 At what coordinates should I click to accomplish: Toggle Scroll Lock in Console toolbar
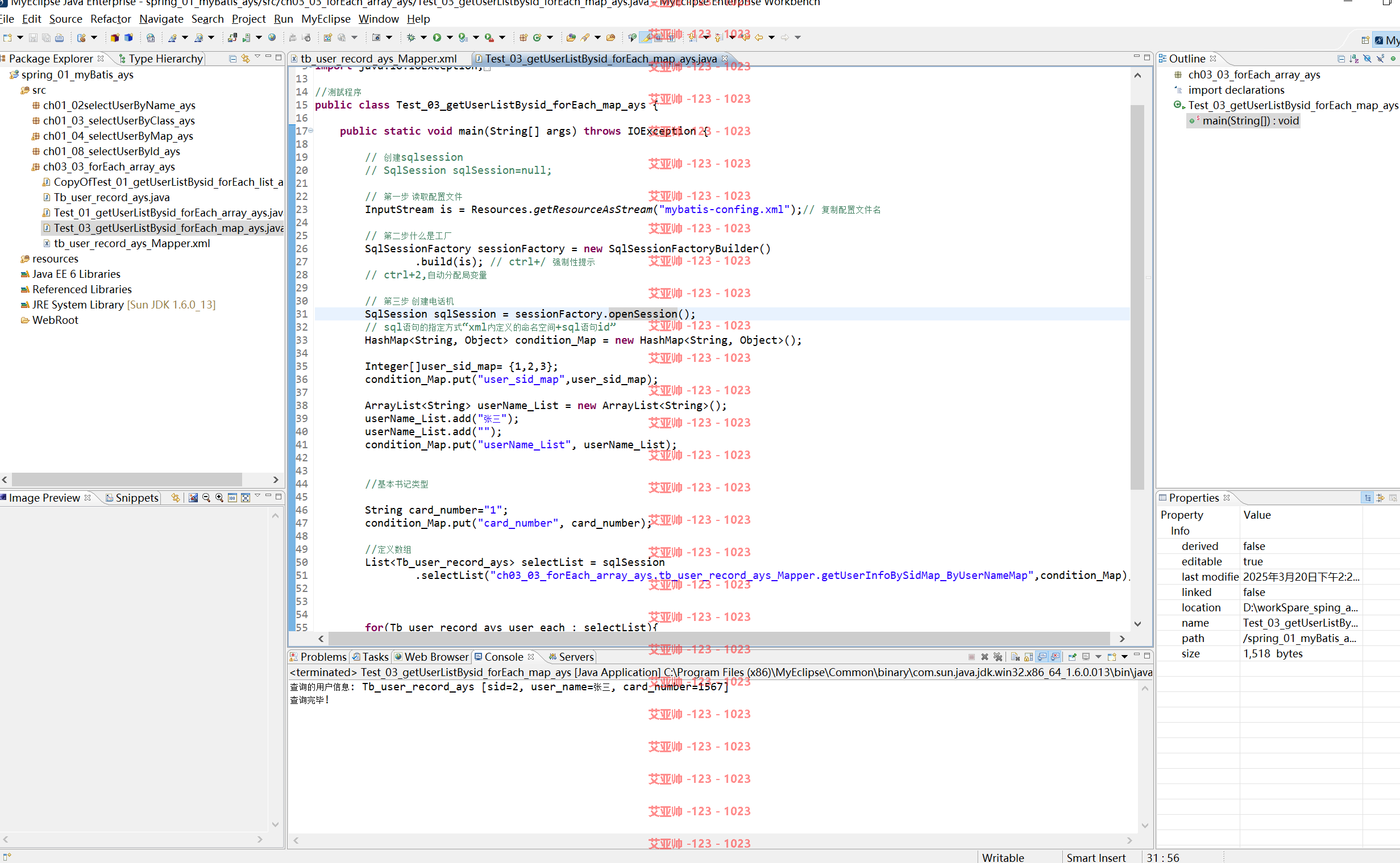click(x=1028, y=657)
